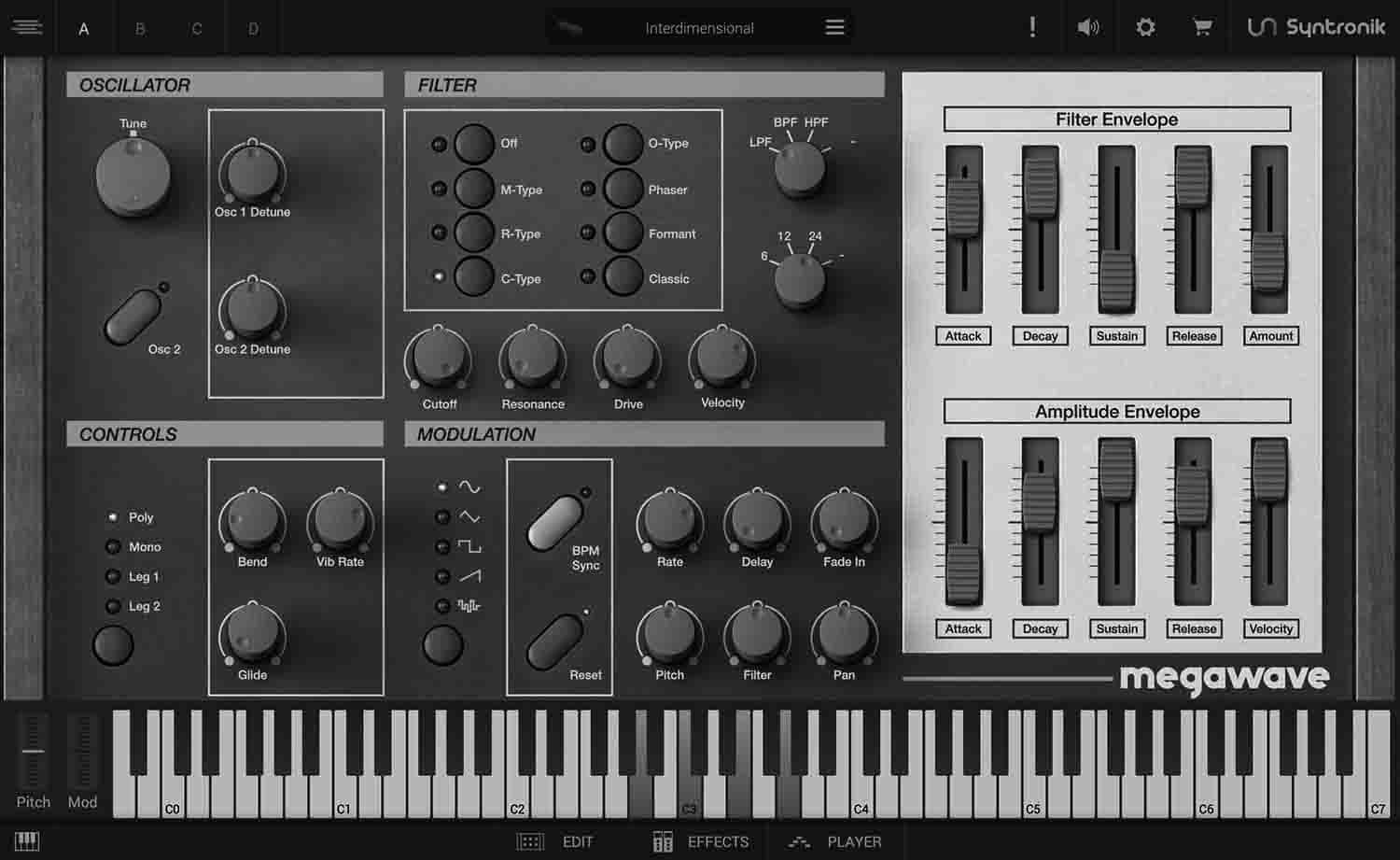Toggle the LFO Reset switch

click(555, 641)
